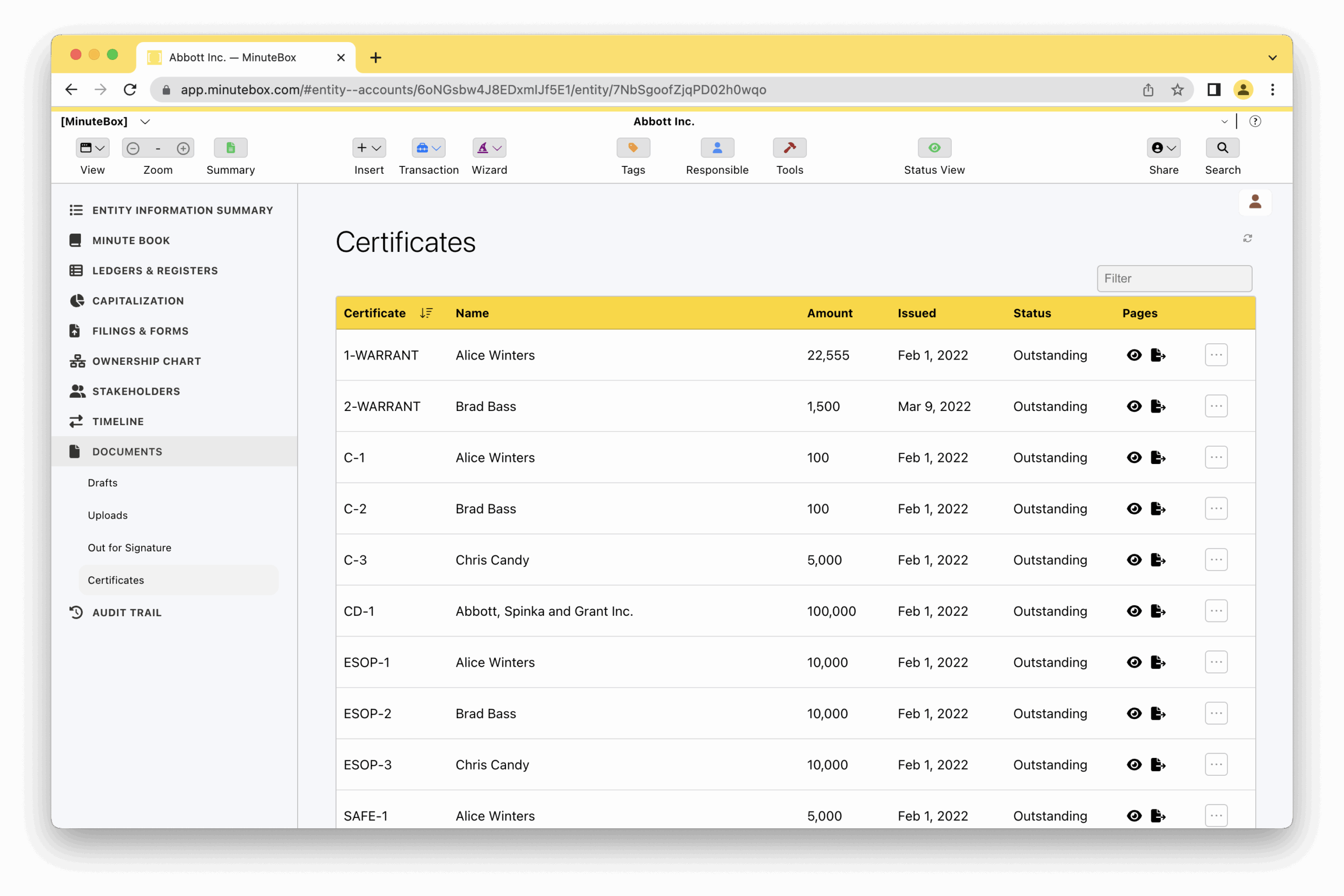Screen dimensions: 1344x896
Task: Click the zoom in plus button
Action: 183,149
